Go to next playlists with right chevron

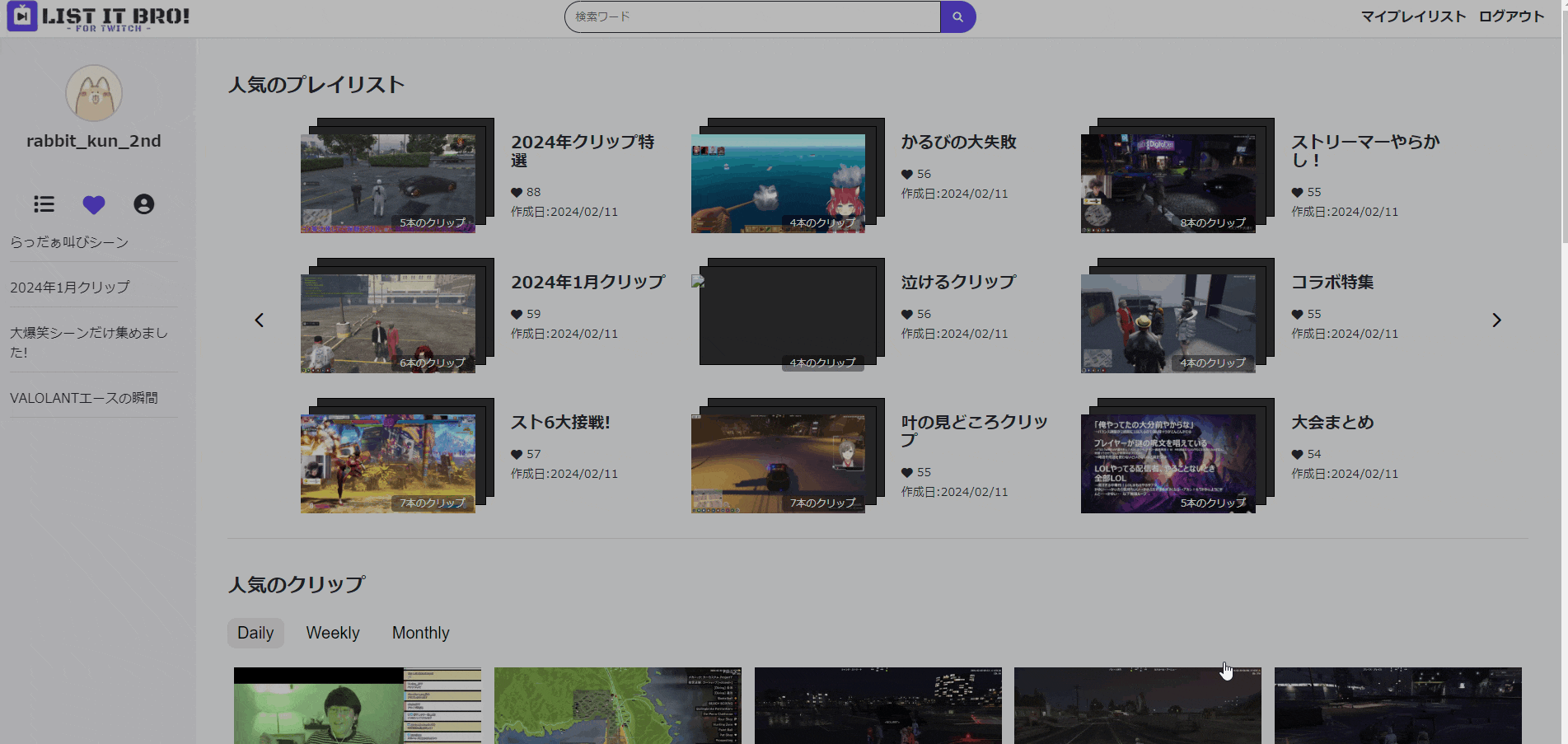click(x=1496, y=320)
